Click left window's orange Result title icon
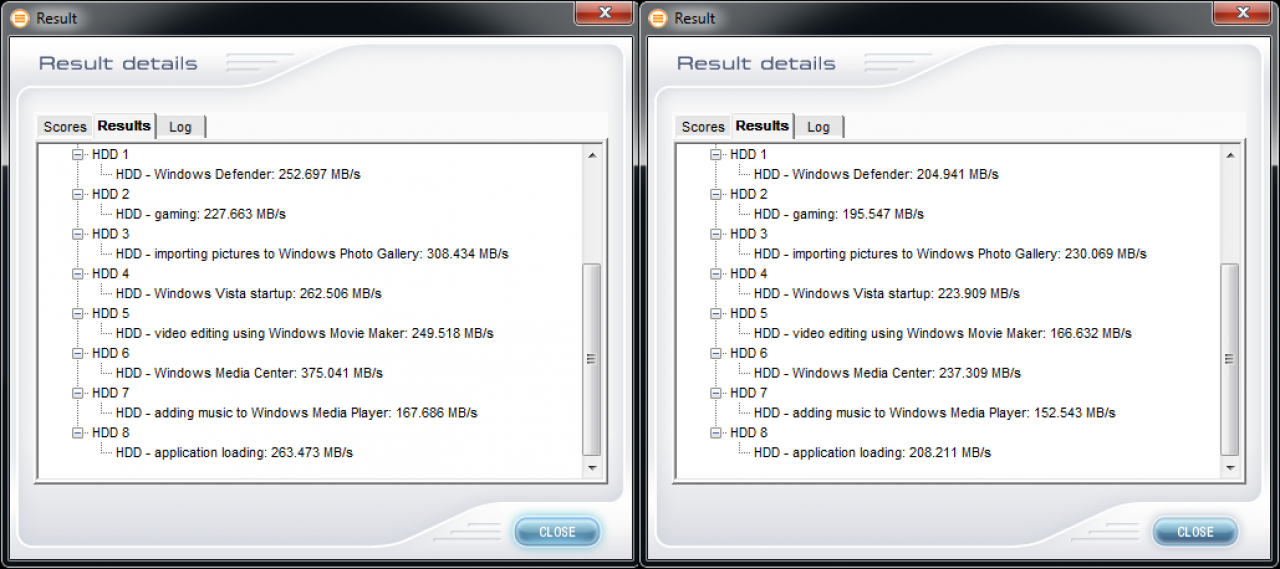Screen dimensions: 1280x569 (x=19, y=18)
